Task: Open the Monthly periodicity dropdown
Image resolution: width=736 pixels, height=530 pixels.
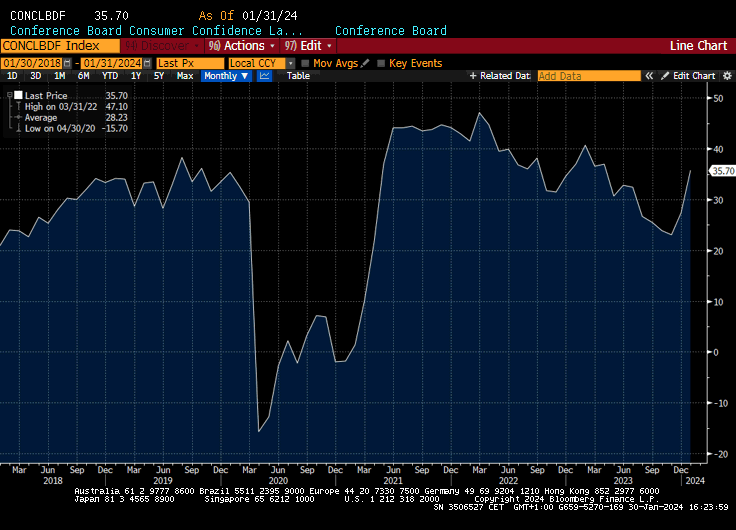Action: coord(226,76)
